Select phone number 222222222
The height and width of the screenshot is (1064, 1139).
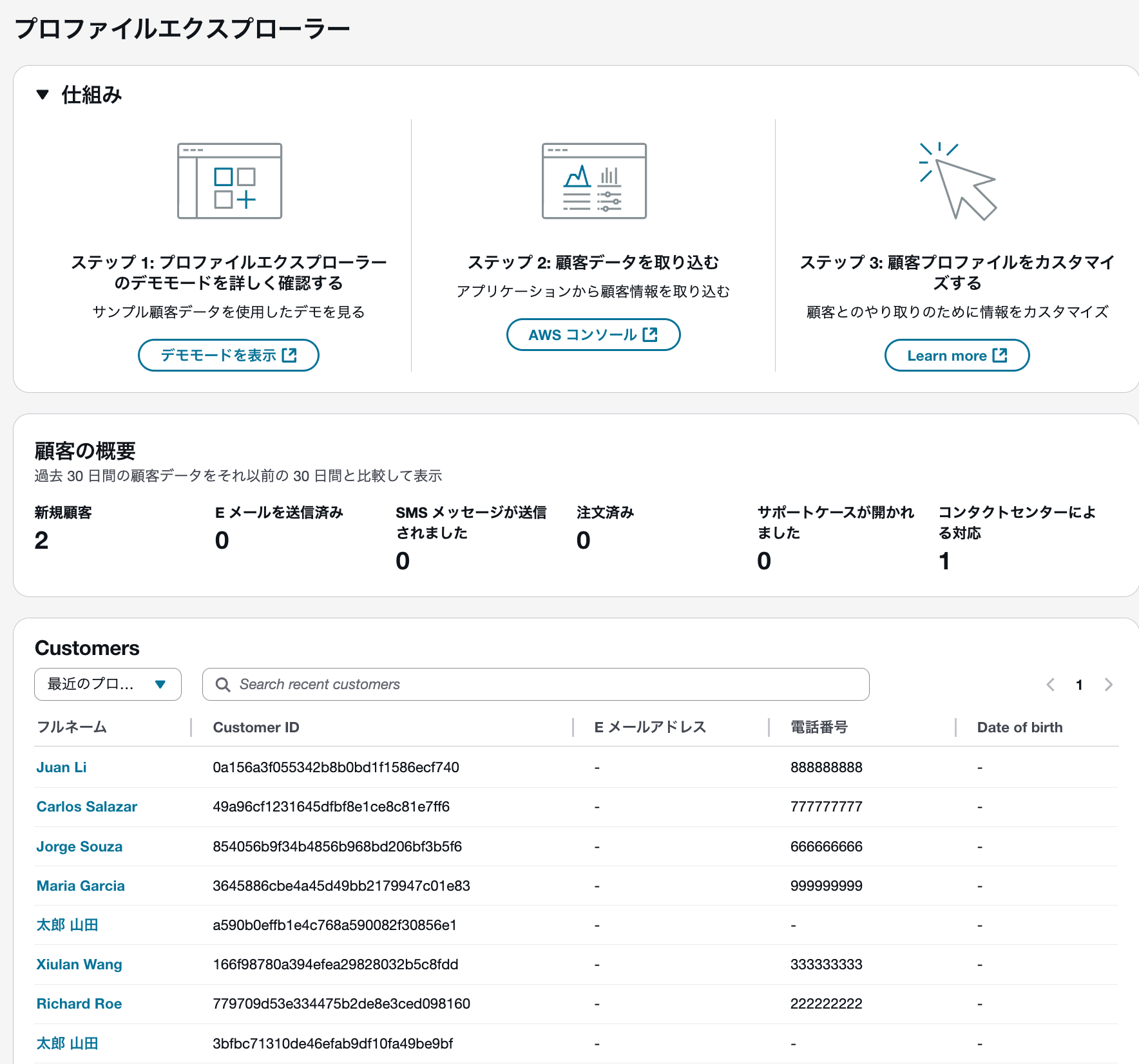827,1003
